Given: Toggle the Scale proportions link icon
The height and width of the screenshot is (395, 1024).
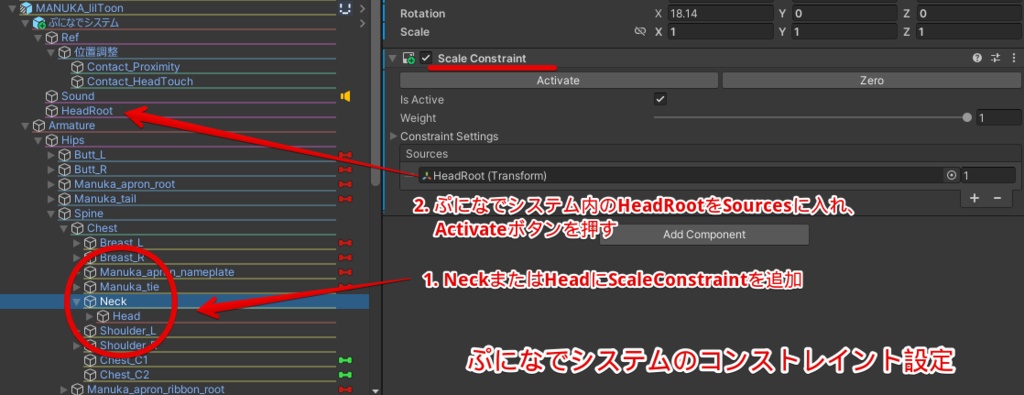Looking at the screenshot, I should coord(640,31).
